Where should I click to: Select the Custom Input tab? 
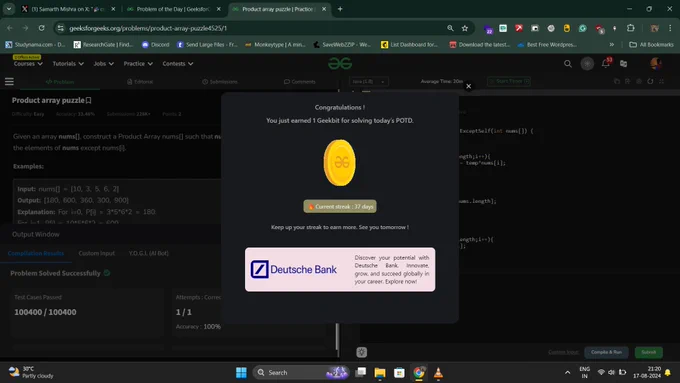click(97, 253)
